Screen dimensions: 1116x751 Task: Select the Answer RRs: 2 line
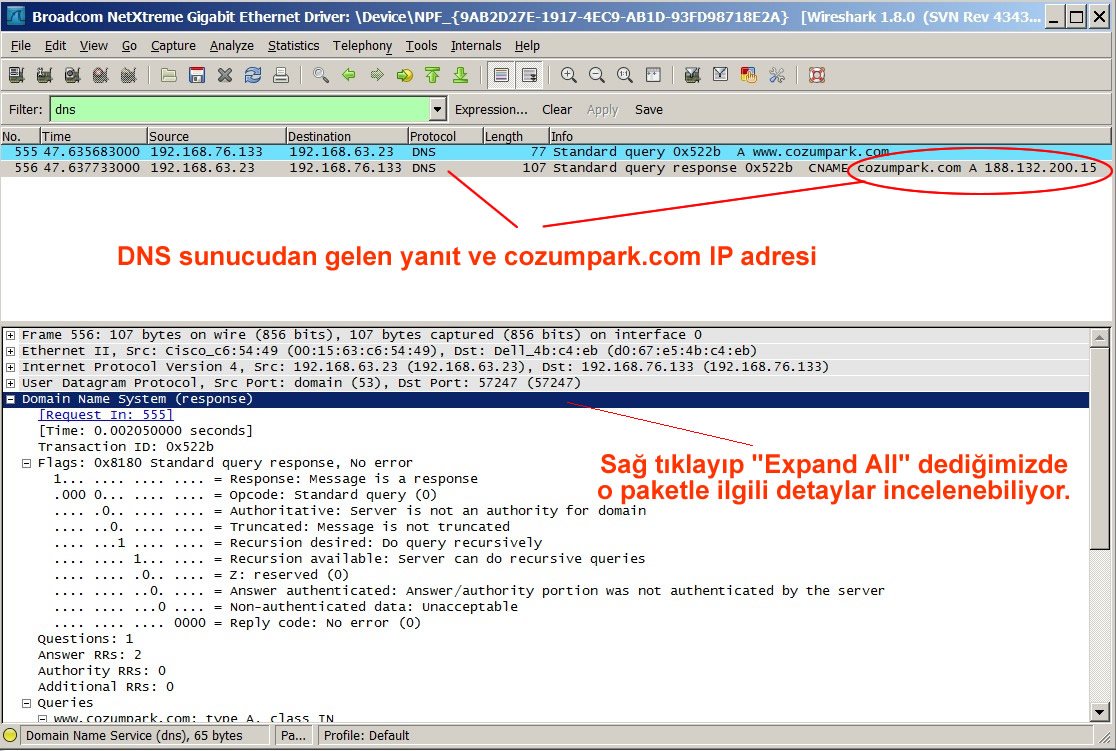[x=89, y=654]
